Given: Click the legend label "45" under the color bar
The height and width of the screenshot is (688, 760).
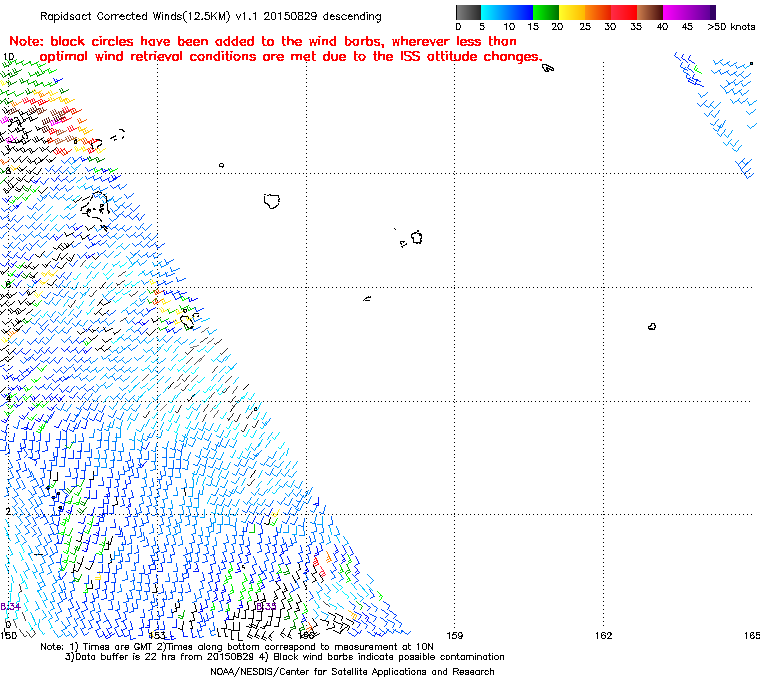Looking at the screenshot, I should tap(687, 27).
